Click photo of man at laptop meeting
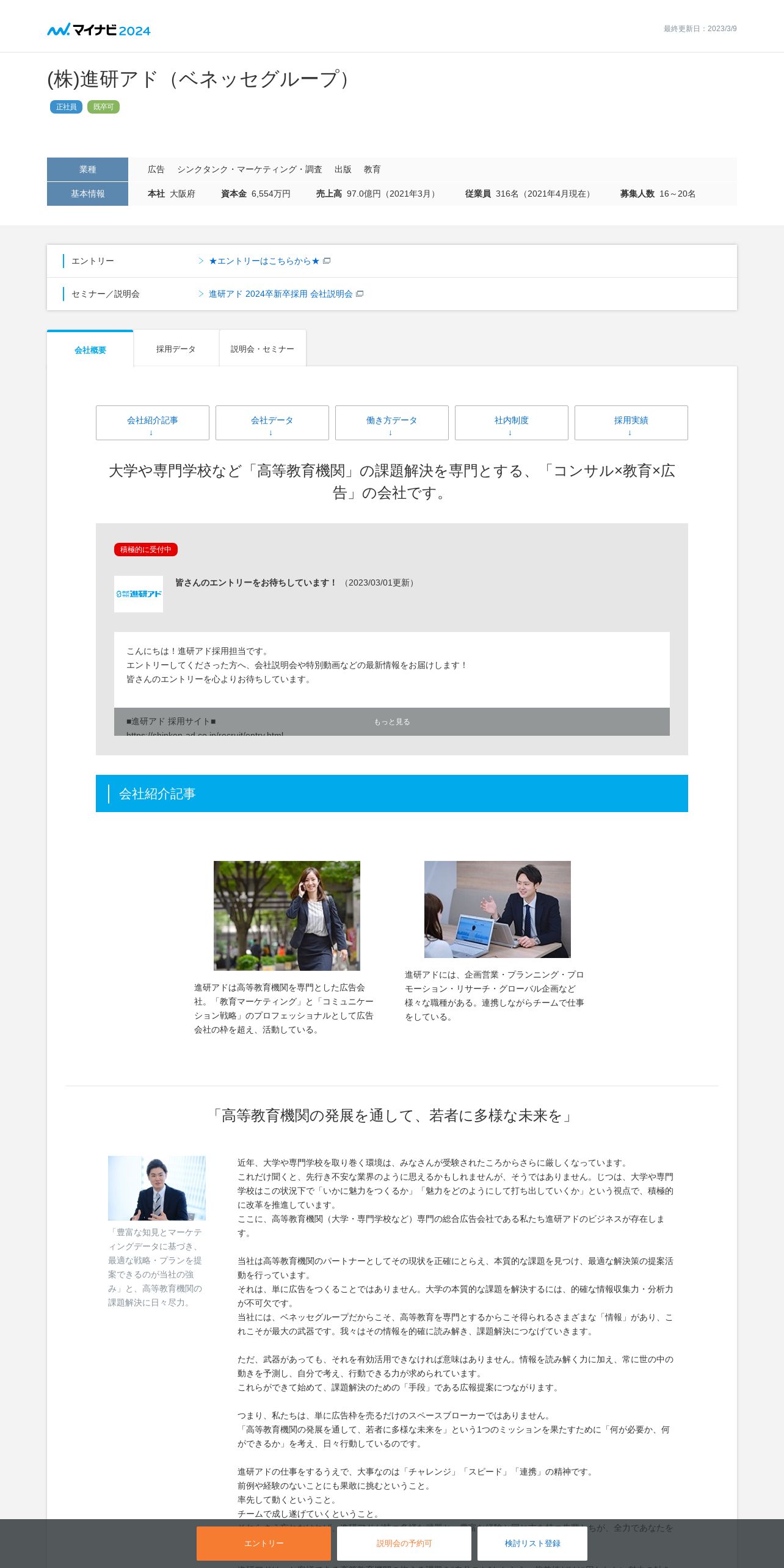Screen dimensions: 784x1568 coord(498,909)
